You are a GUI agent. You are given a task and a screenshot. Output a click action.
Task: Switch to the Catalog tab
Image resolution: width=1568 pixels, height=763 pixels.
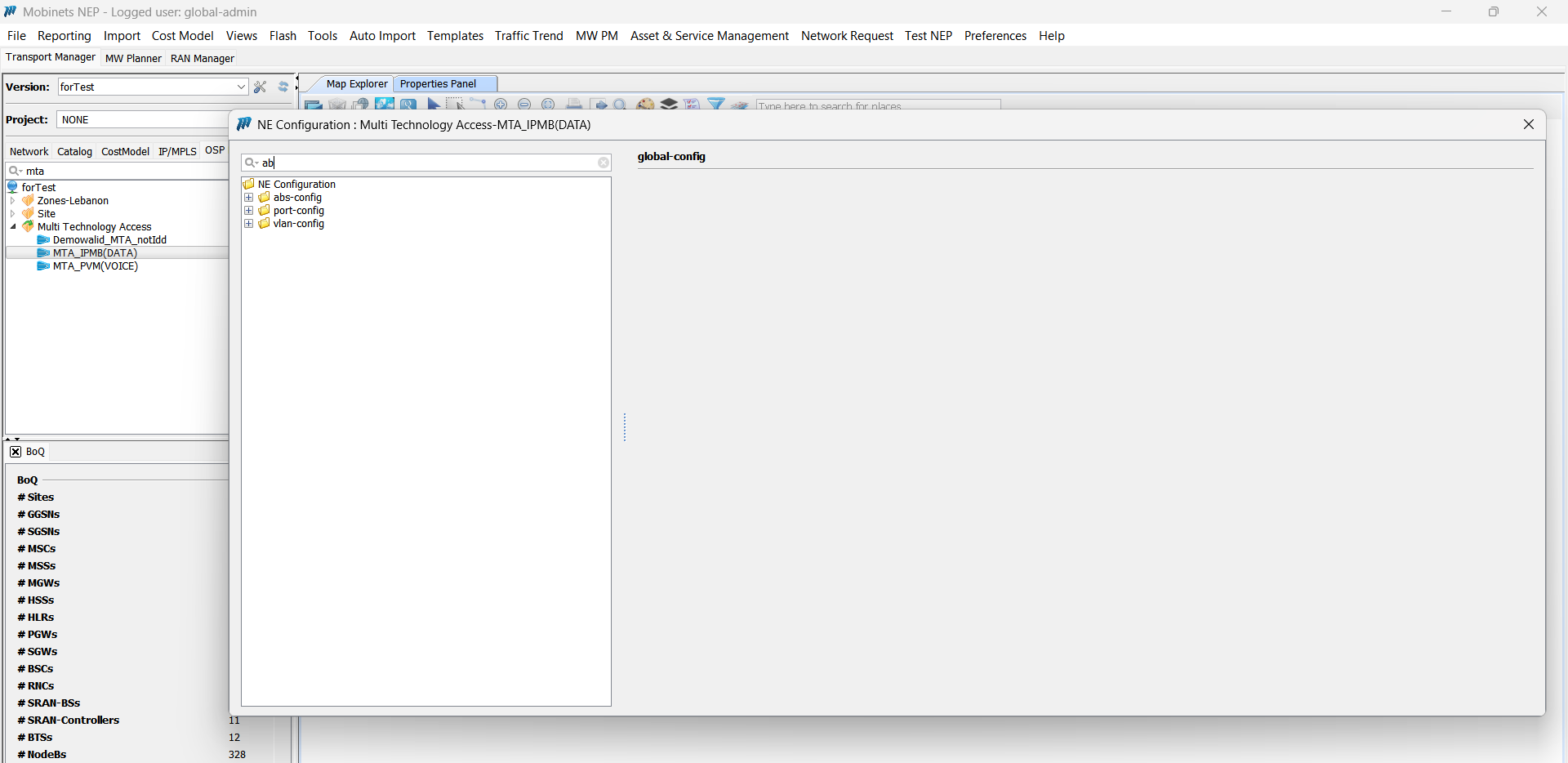click(x=74, y=152)
